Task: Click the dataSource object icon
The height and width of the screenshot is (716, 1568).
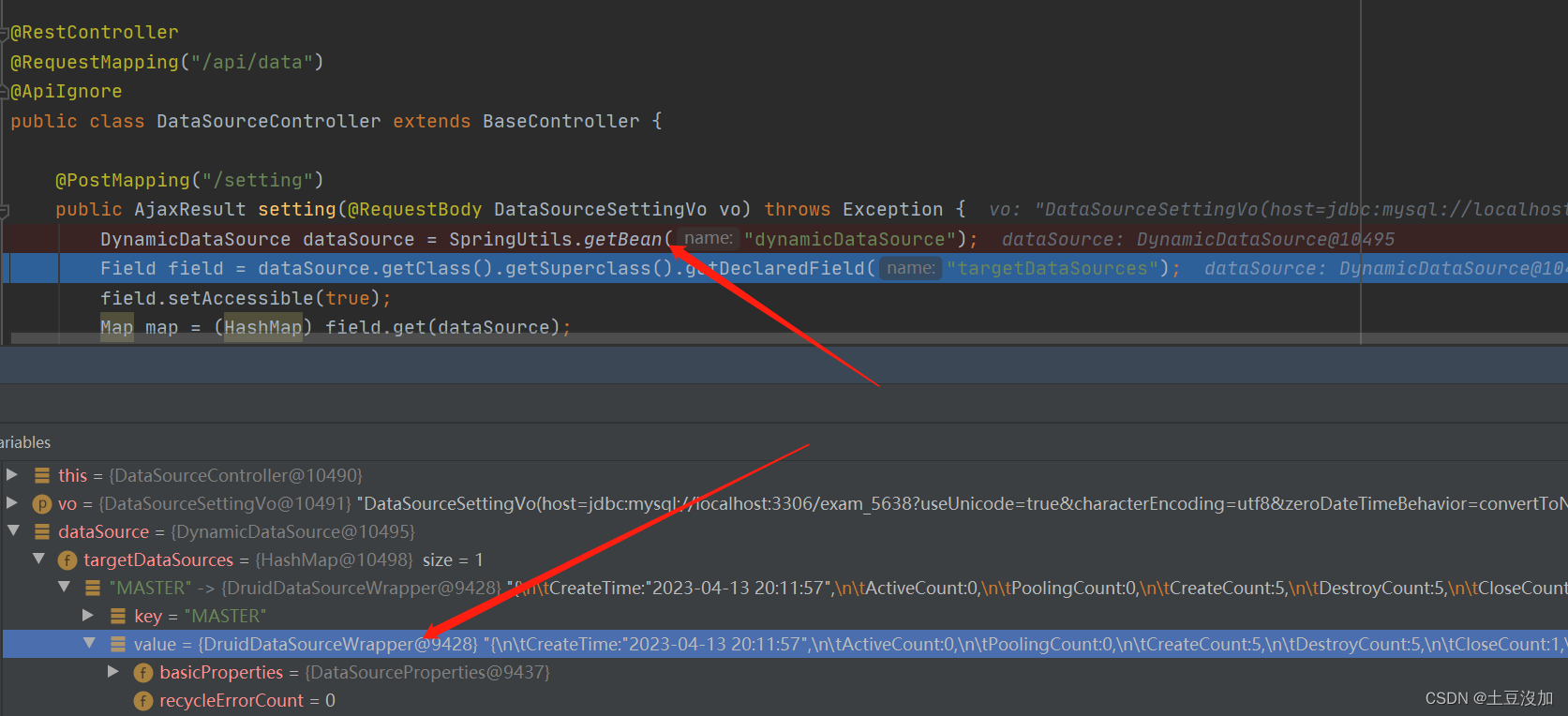Action: click(x=42, y=531)
